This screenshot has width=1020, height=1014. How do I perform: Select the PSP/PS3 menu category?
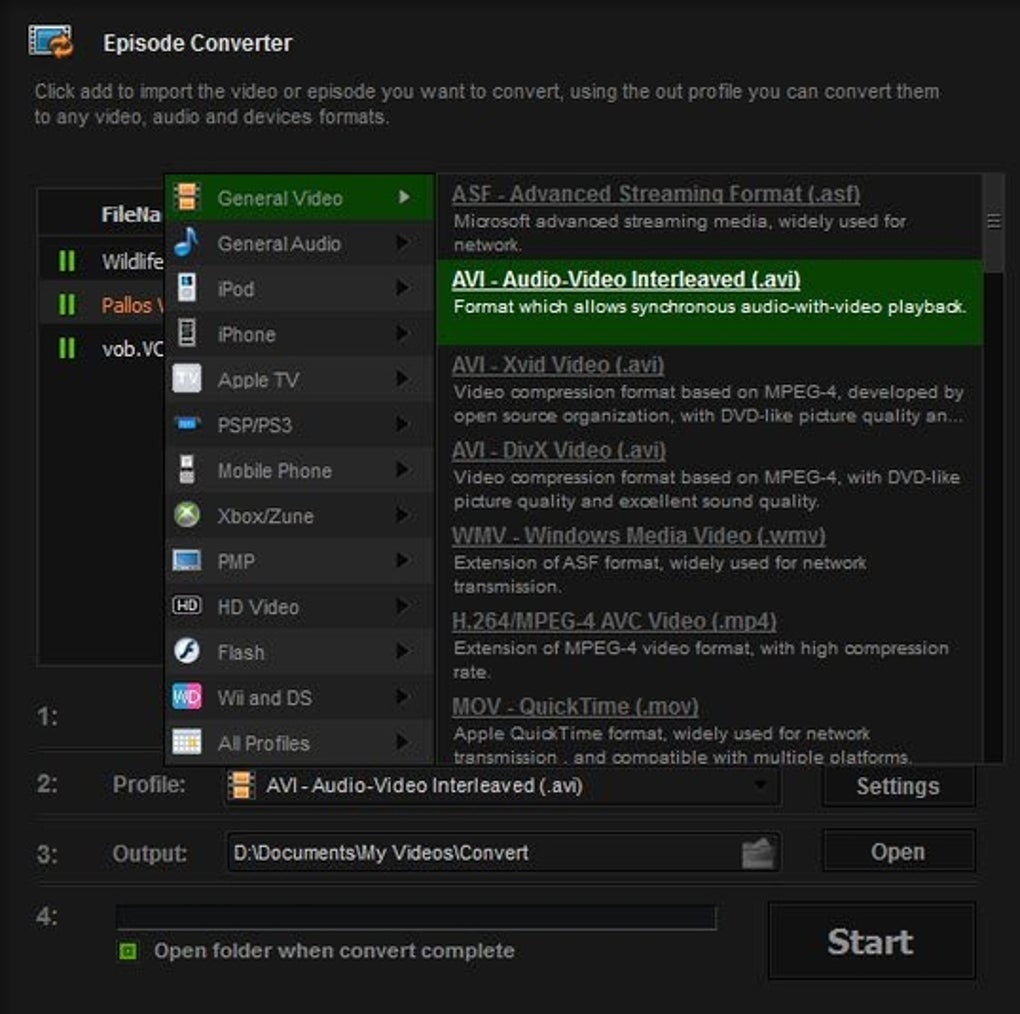[x=299, y=425]
